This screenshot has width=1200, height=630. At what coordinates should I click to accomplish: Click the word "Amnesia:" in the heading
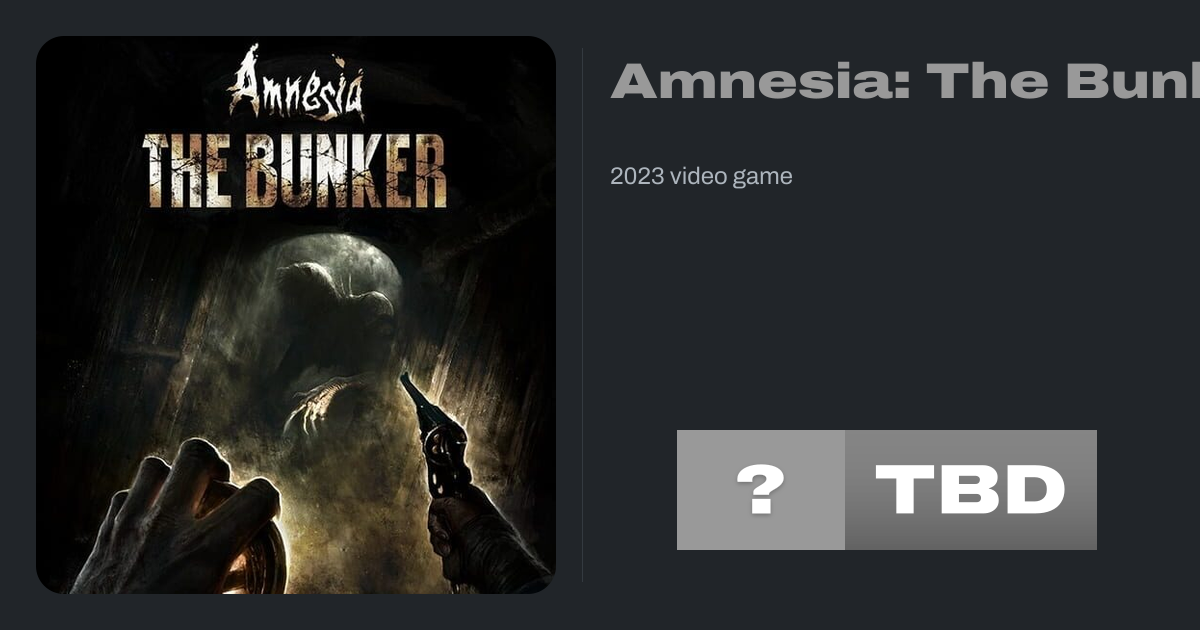pyautogui.click(x=760, y=81)
